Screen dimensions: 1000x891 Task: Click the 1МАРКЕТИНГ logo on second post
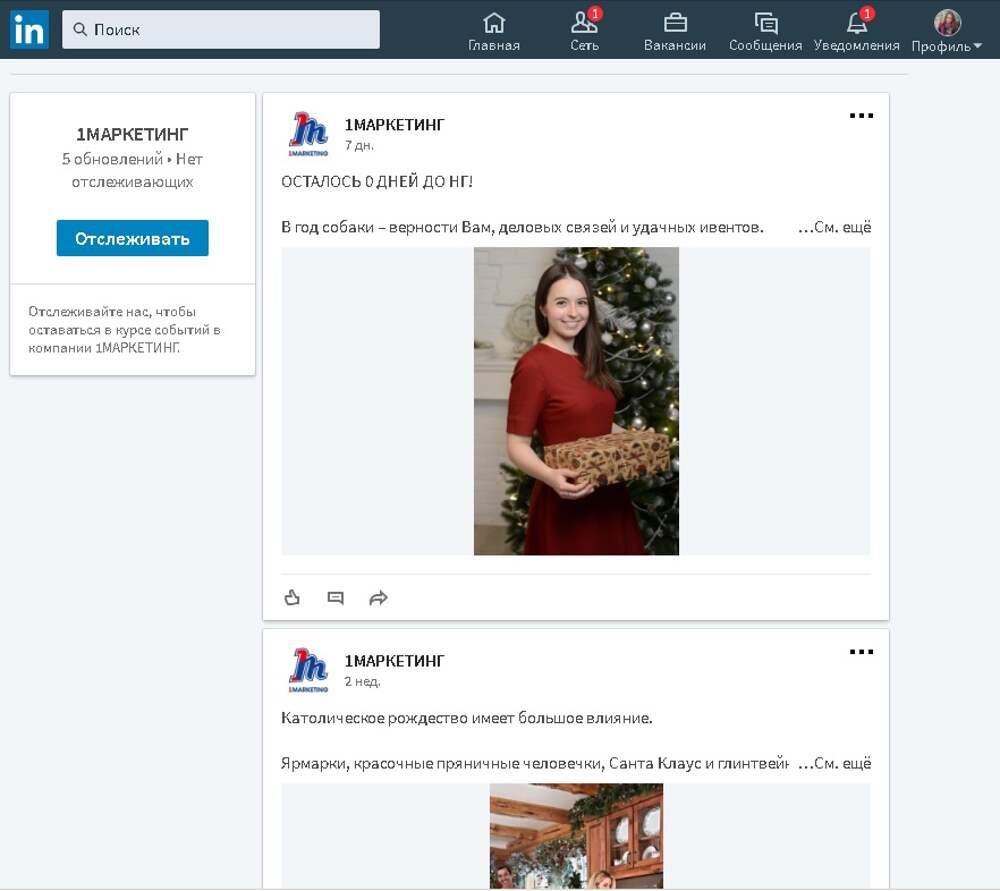[x=308, y=669]
